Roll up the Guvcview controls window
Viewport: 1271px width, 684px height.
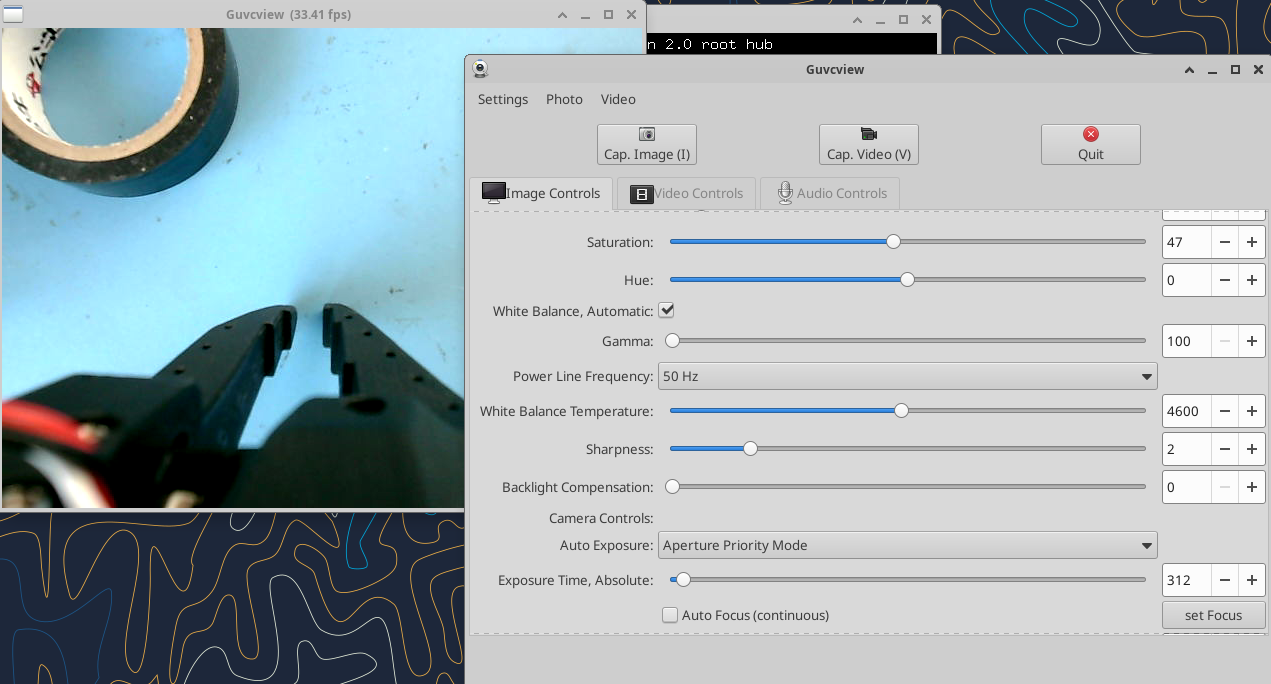(x=1189, y=70)
